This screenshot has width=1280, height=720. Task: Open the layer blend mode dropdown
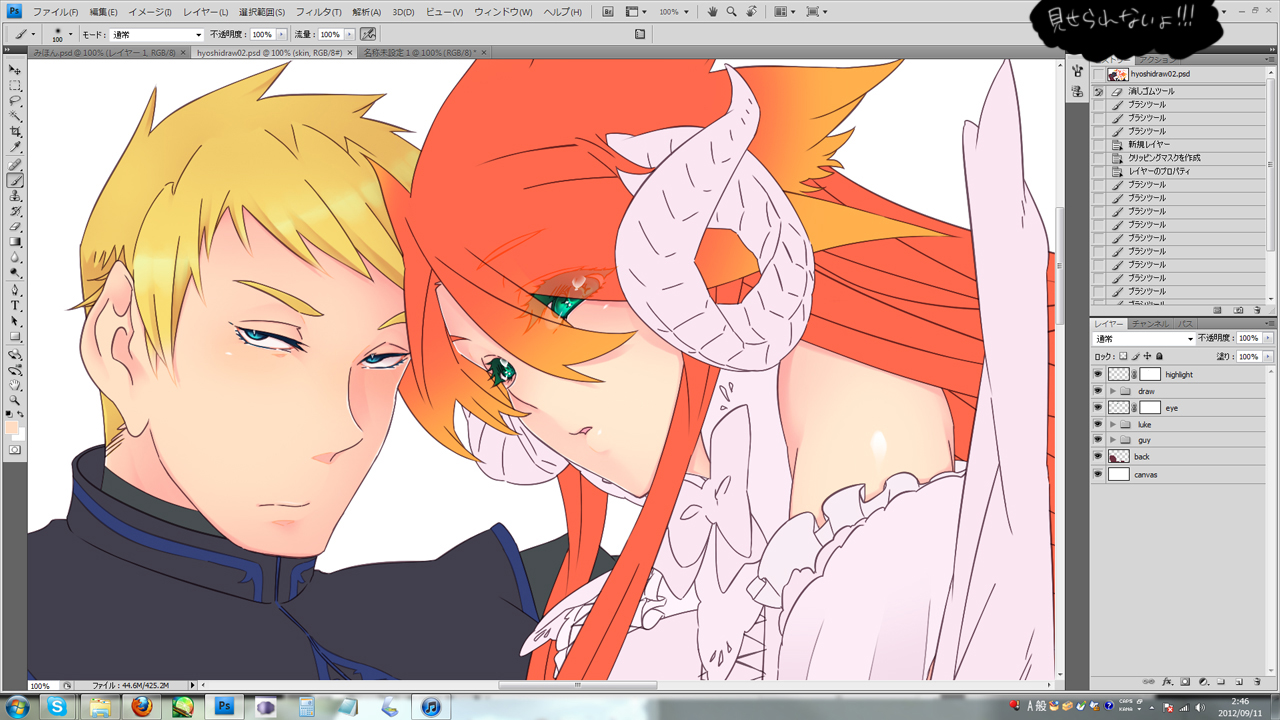[1144, 339]
